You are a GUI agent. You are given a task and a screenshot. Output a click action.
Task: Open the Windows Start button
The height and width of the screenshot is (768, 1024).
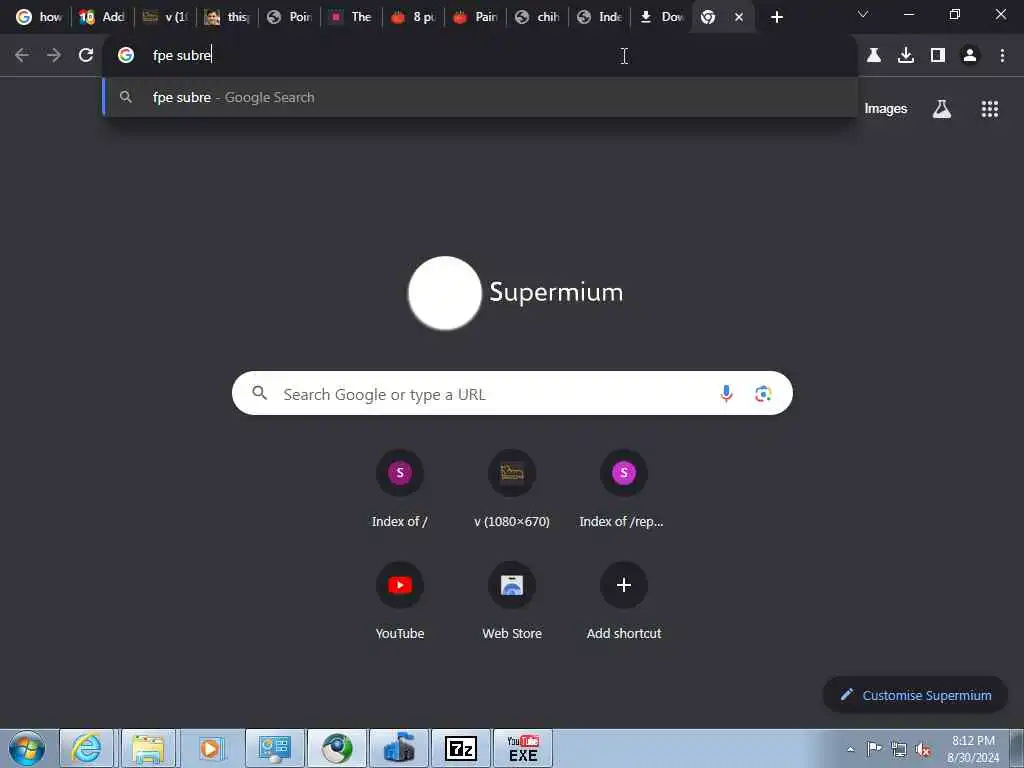point(27,748)
